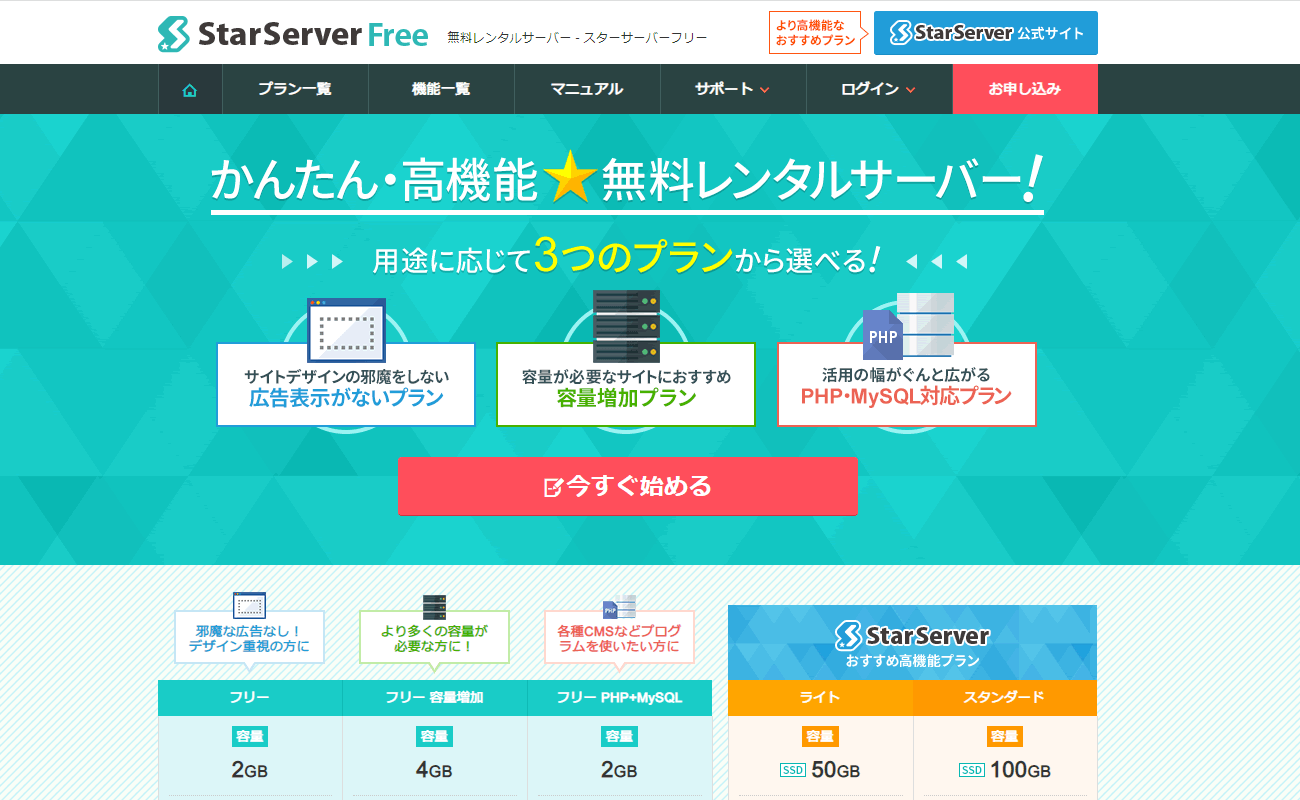Click the browser window icon above ad-free plan
1300x800 pixels.
click(x=346, y=329)
